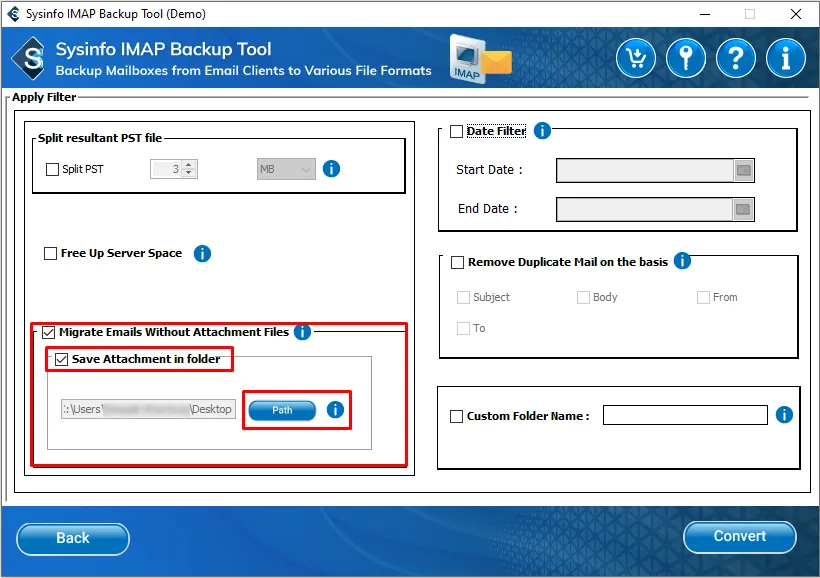This screenshot has height=578, width=820.
Task: Tick the Body duplicate checkbox
Action: coord(583,297)
